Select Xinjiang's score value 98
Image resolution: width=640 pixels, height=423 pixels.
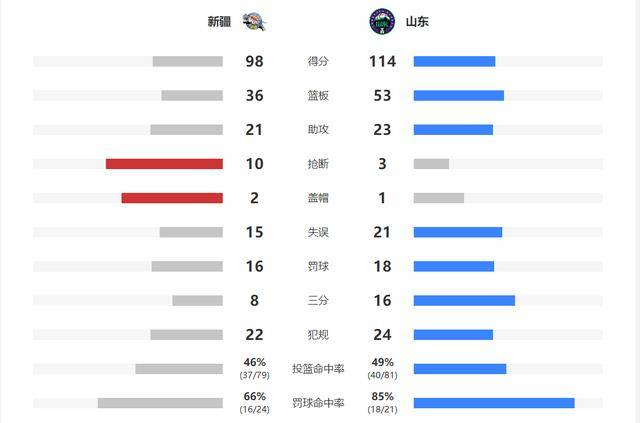pos(254,61)
